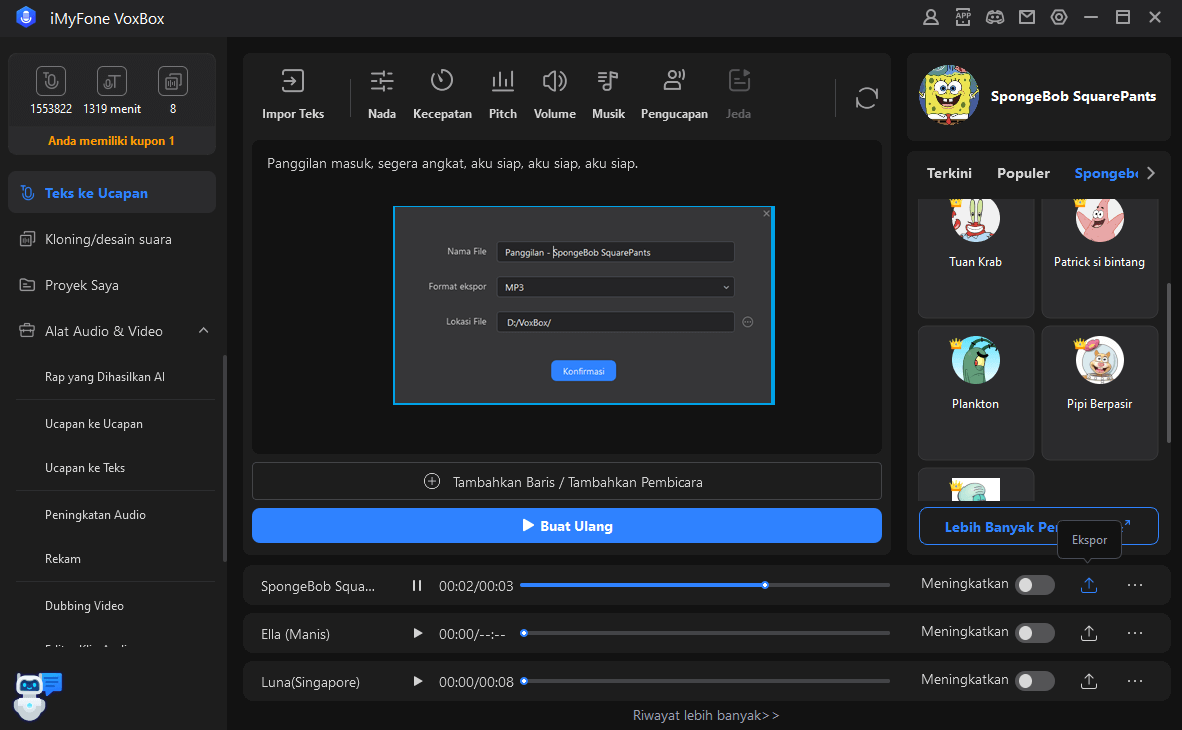Click Lebih Banyak button for more voices
Image resolution: width=1182 pixels, height=730 pixels.
pos(1038,526)
